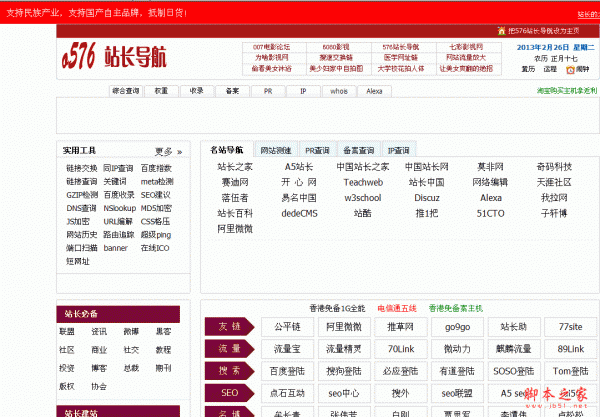Open the meta检测 tool
This screenshot has height=417, width=600.
tap(157, 182)
